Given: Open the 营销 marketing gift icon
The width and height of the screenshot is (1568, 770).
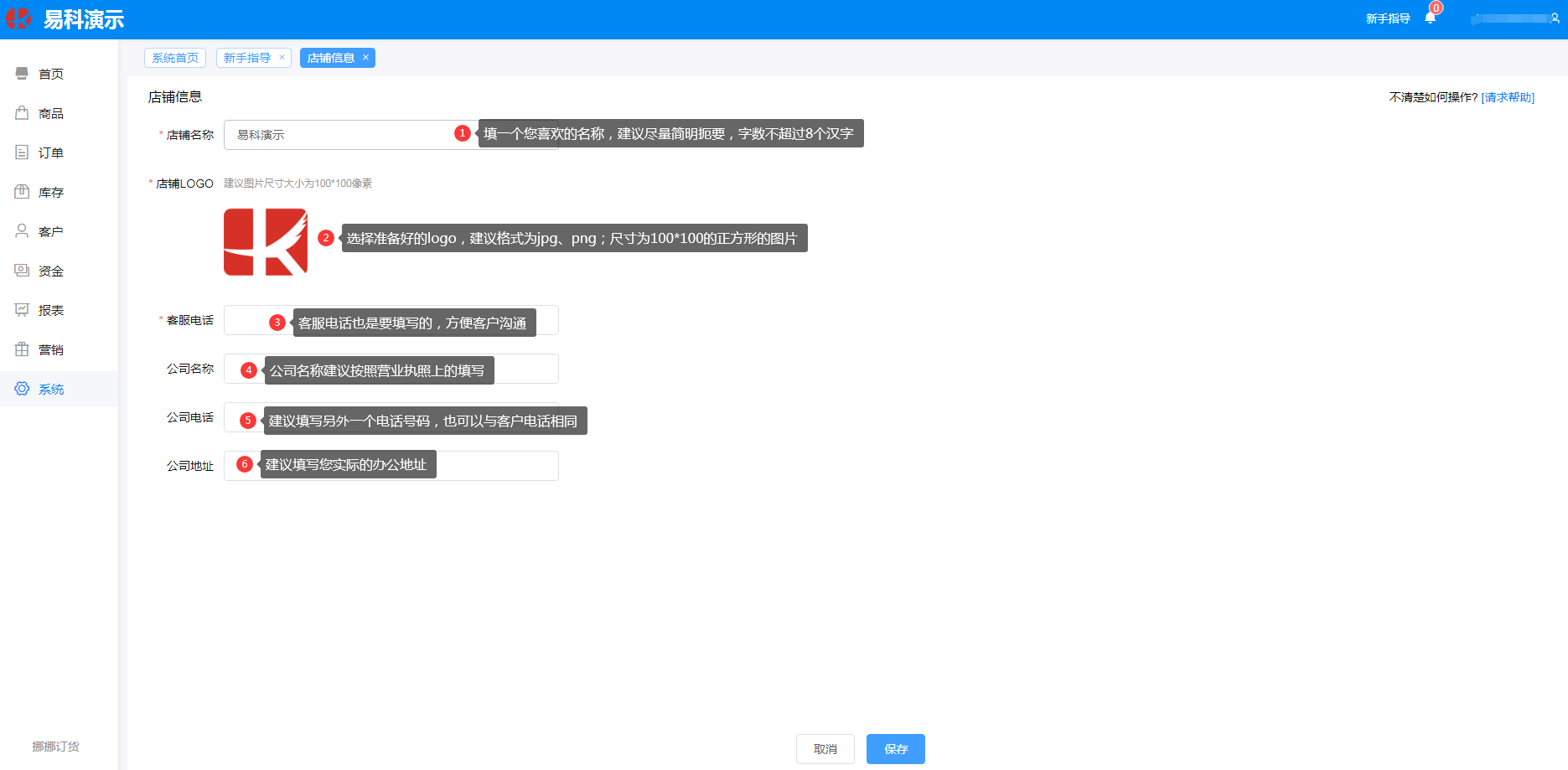Looking at the screenshot, I should click(22, 349).
